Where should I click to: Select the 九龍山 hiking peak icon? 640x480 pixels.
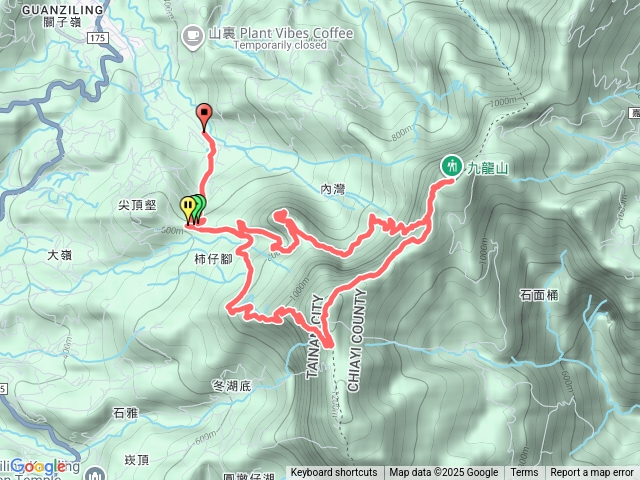tap(451, 167)
